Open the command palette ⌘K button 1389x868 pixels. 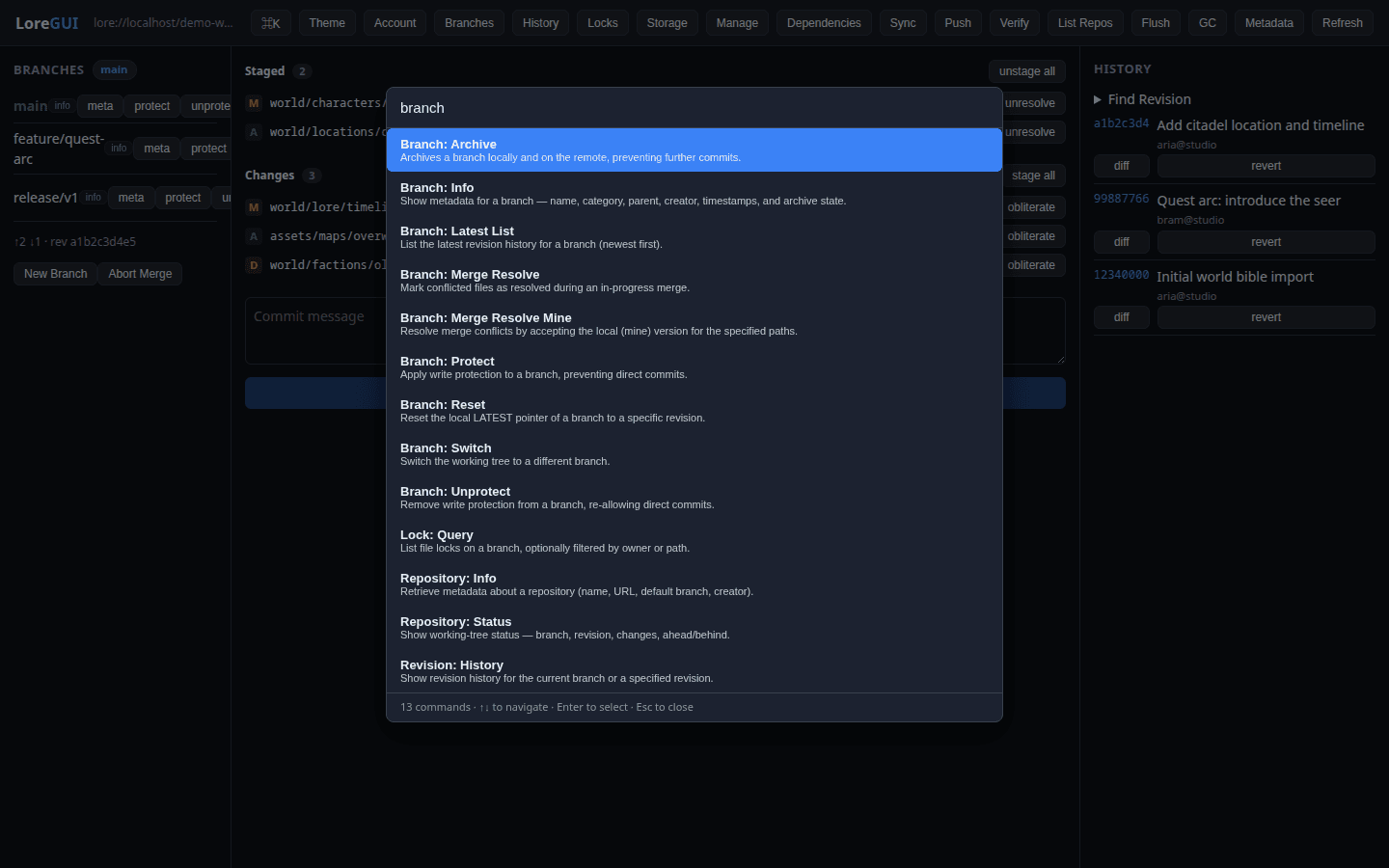(x=271, y=23)
